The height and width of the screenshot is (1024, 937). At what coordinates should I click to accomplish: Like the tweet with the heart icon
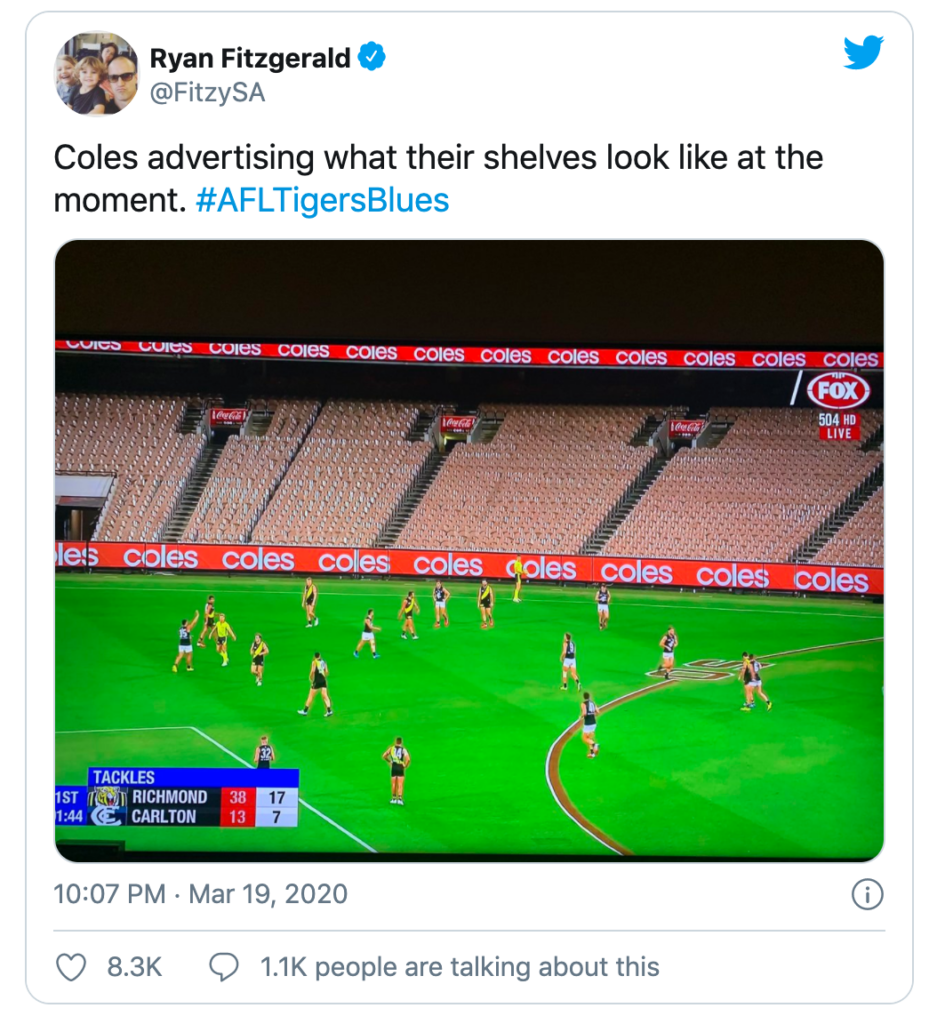pos(71,967)
